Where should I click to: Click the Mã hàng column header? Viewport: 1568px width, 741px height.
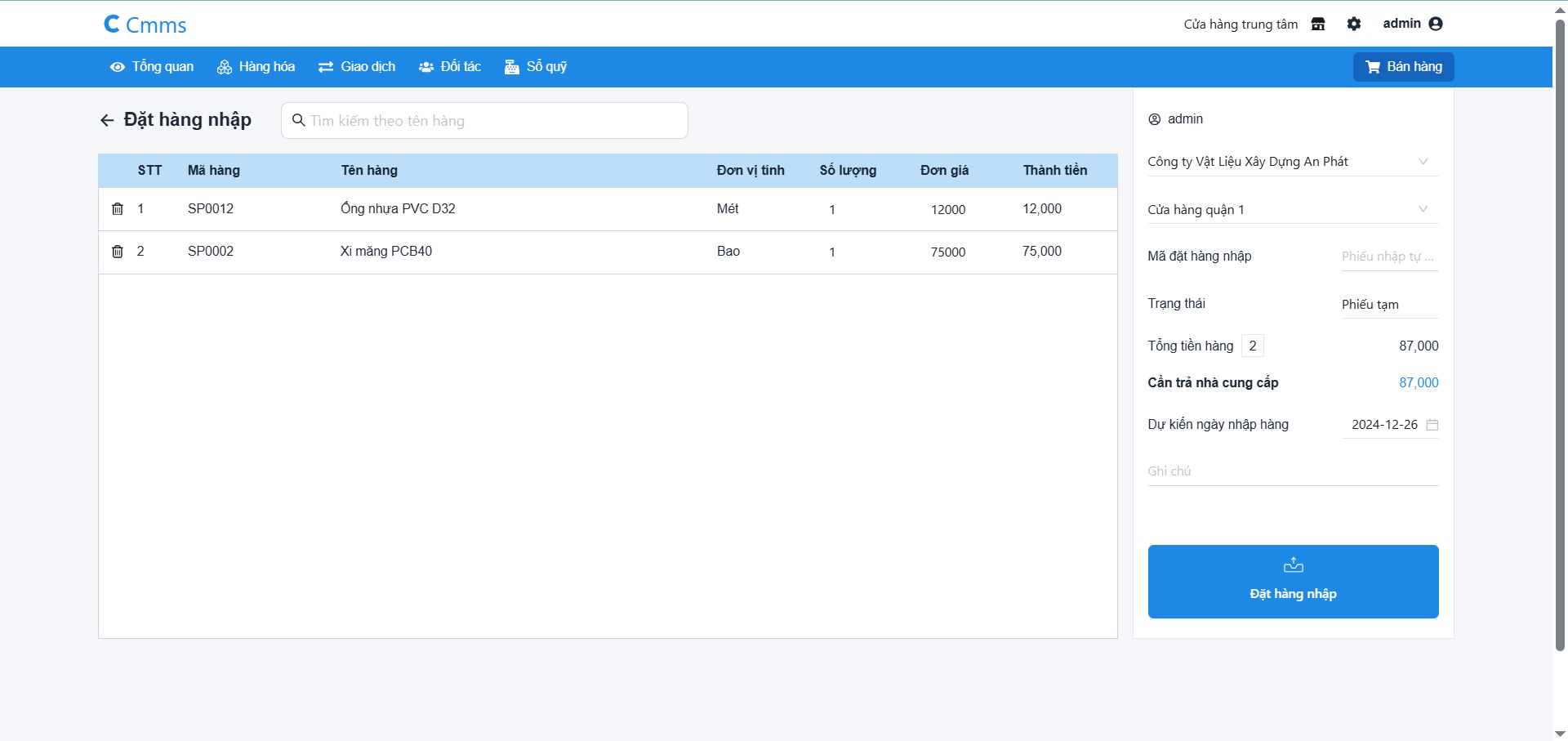214,171
